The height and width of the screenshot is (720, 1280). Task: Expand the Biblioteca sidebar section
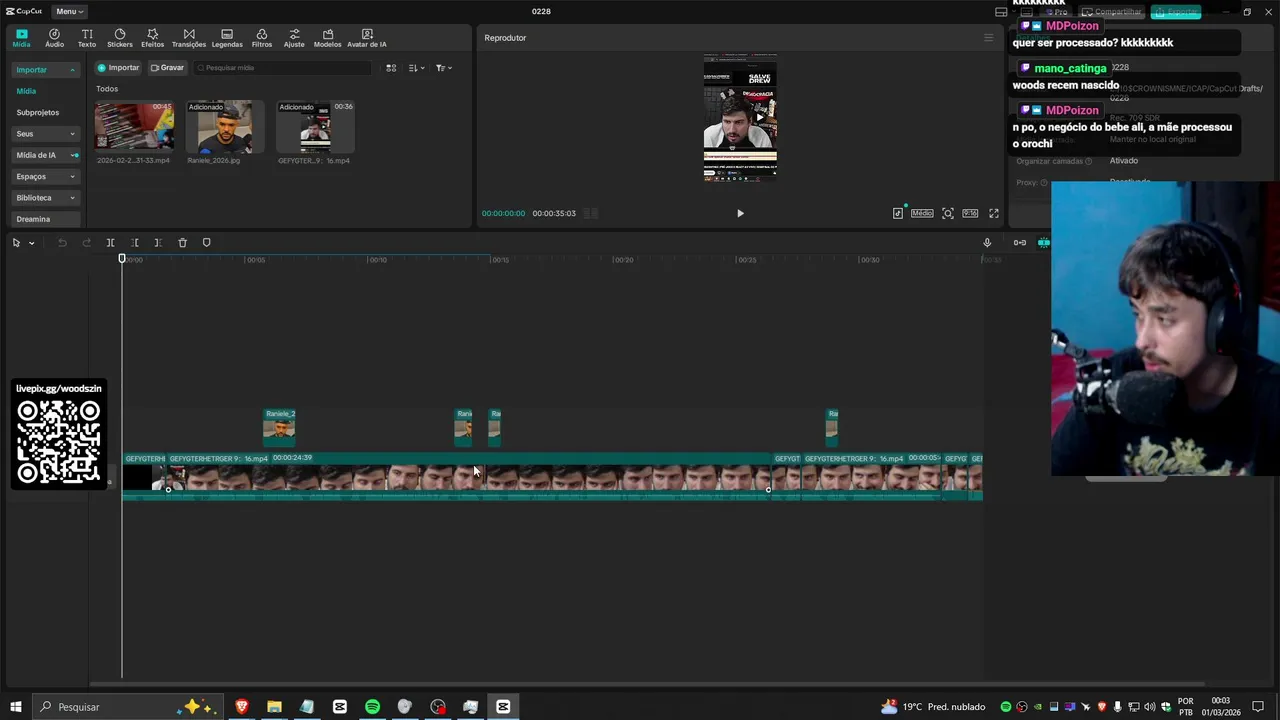[45, 198]
